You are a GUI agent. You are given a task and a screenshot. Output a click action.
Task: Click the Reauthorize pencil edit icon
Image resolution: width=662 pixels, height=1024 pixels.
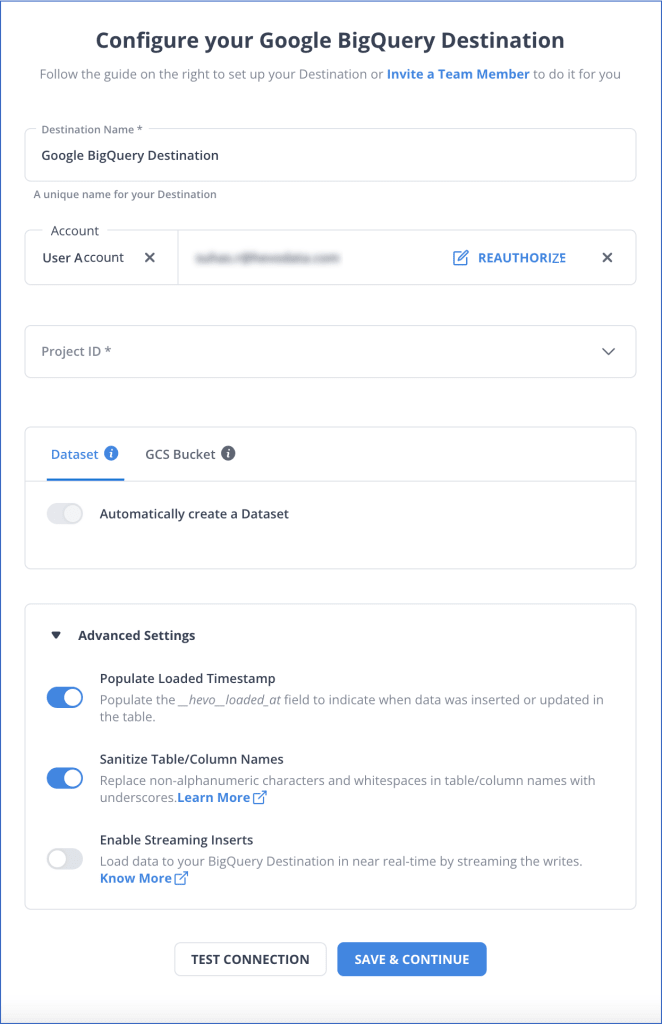point(460,258)
